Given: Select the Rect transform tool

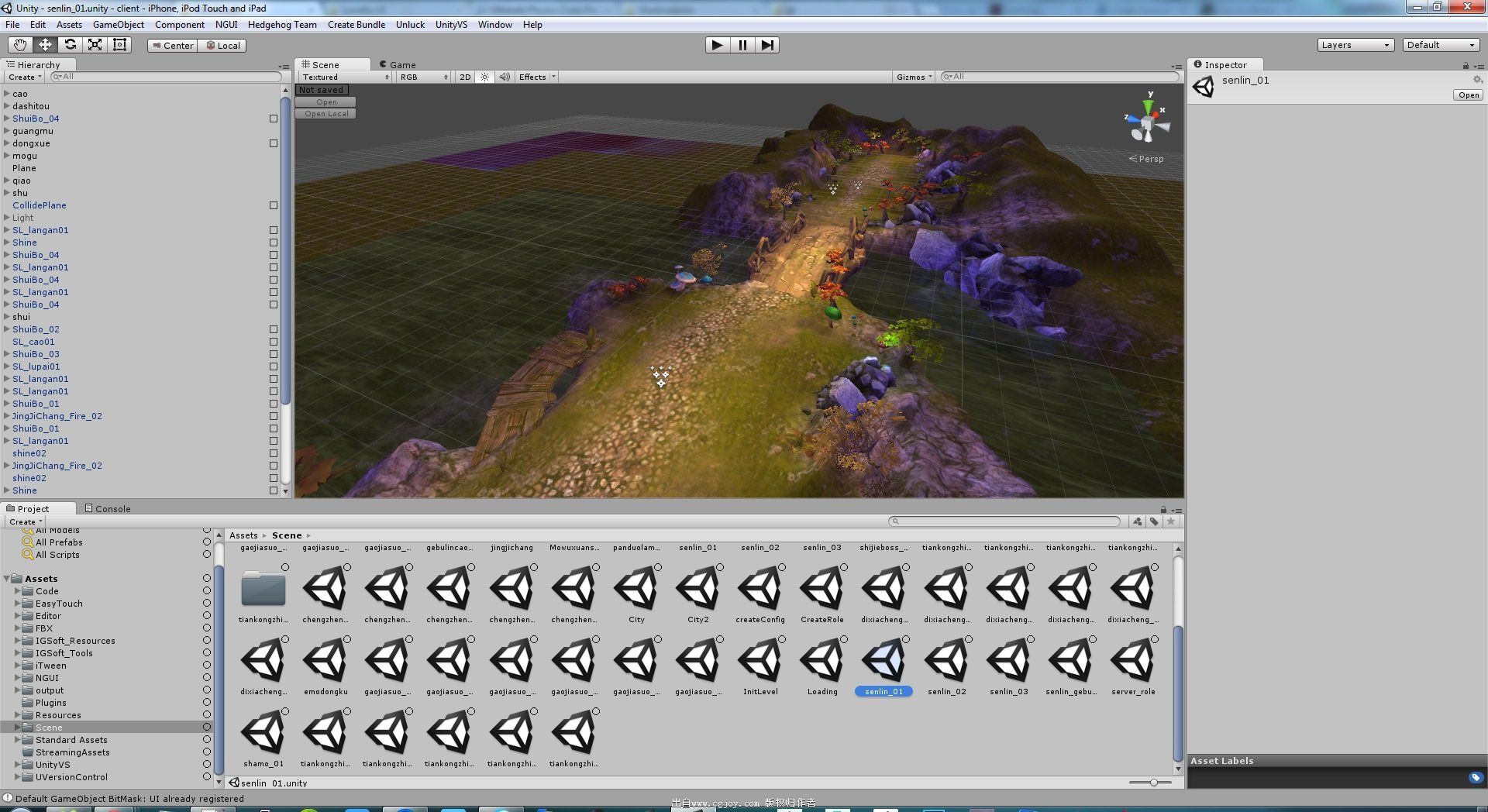Looking at the screenshot, I should click(x=119, y=45).
